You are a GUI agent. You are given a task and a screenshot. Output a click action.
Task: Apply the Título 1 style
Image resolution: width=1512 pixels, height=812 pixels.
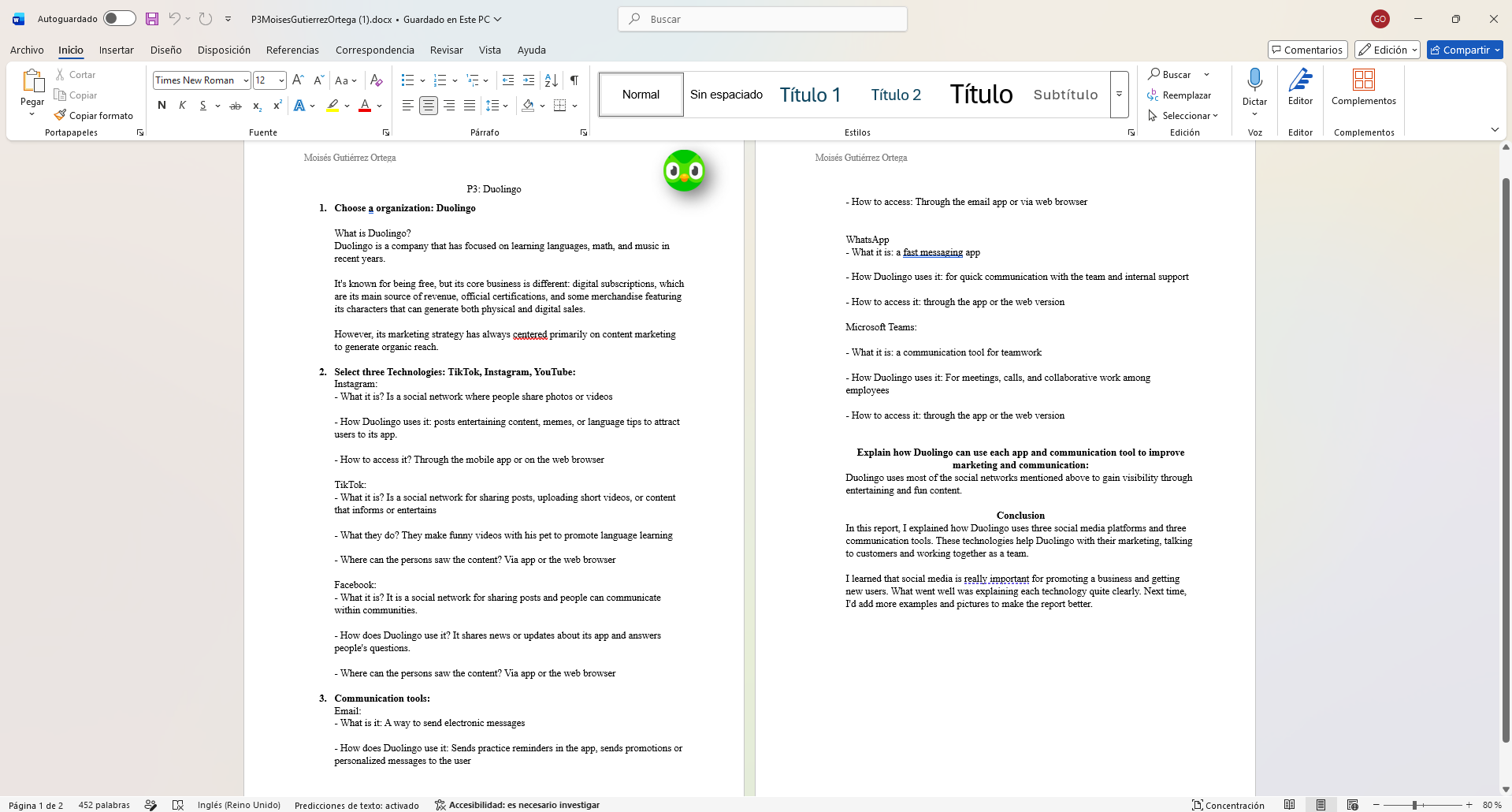810,95
